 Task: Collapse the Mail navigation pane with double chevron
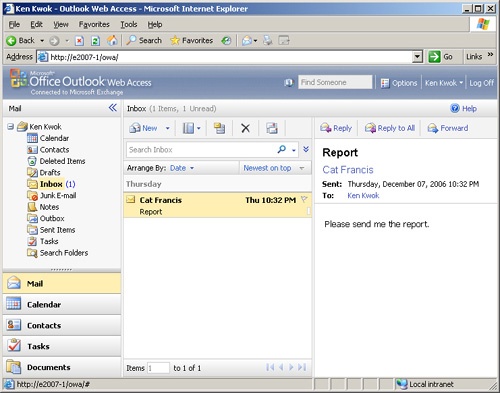(x=113, y=108)
